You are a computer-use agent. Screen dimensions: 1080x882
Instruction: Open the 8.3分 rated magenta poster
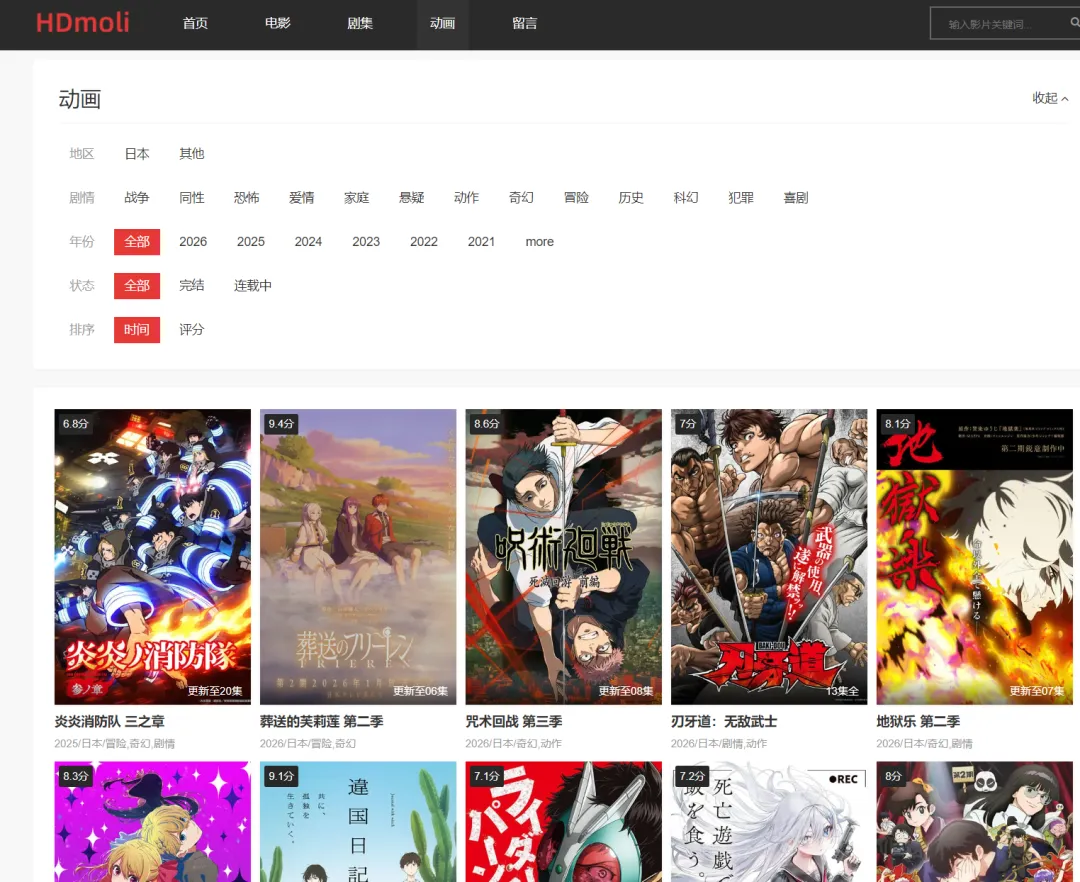point(152,821)
